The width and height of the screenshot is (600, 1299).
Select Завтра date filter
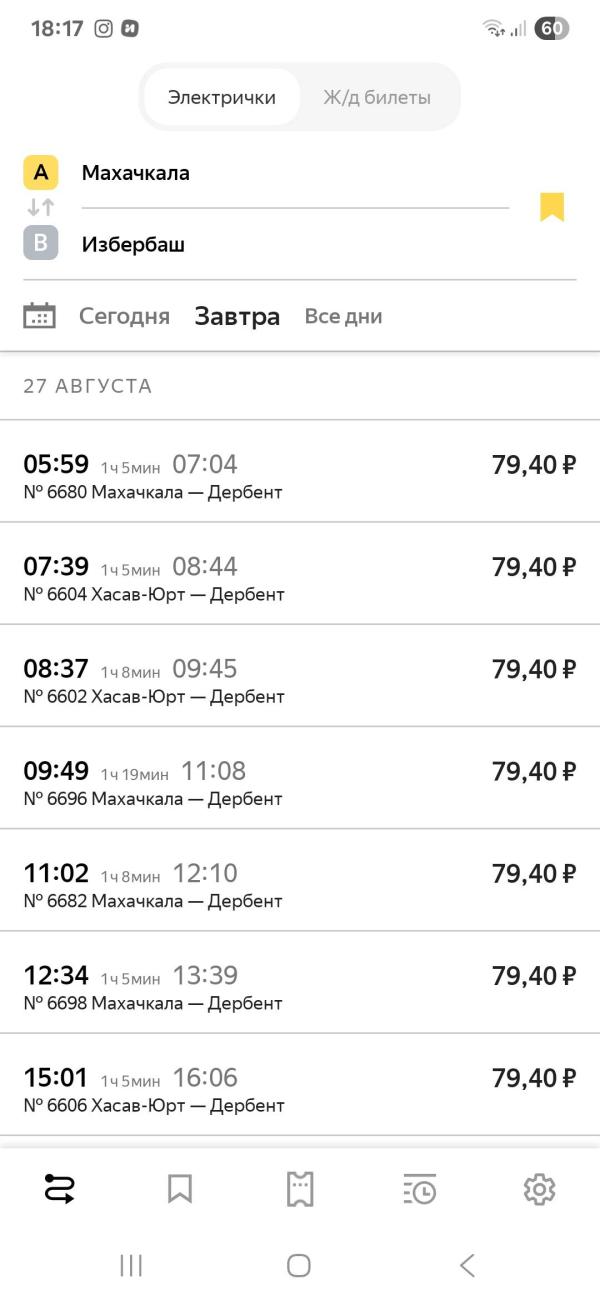[x=237, y=317]
